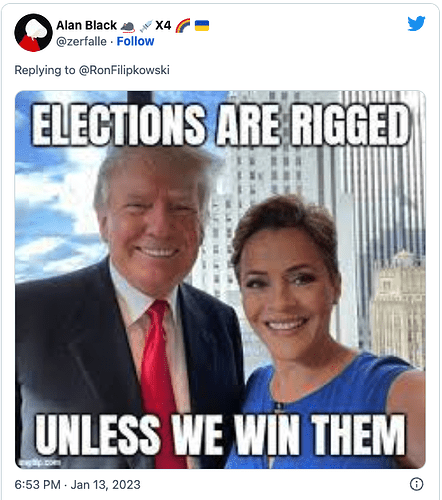Click the Ukraine flag emoji

[x=202, y=26]
